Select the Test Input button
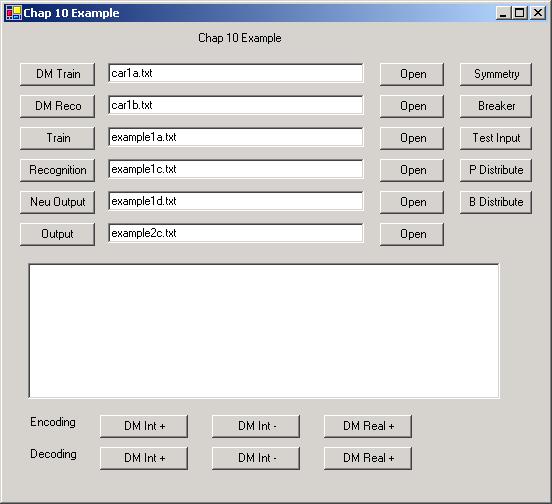The height and width of the screenshot is (504, 552). pos(496,138)
